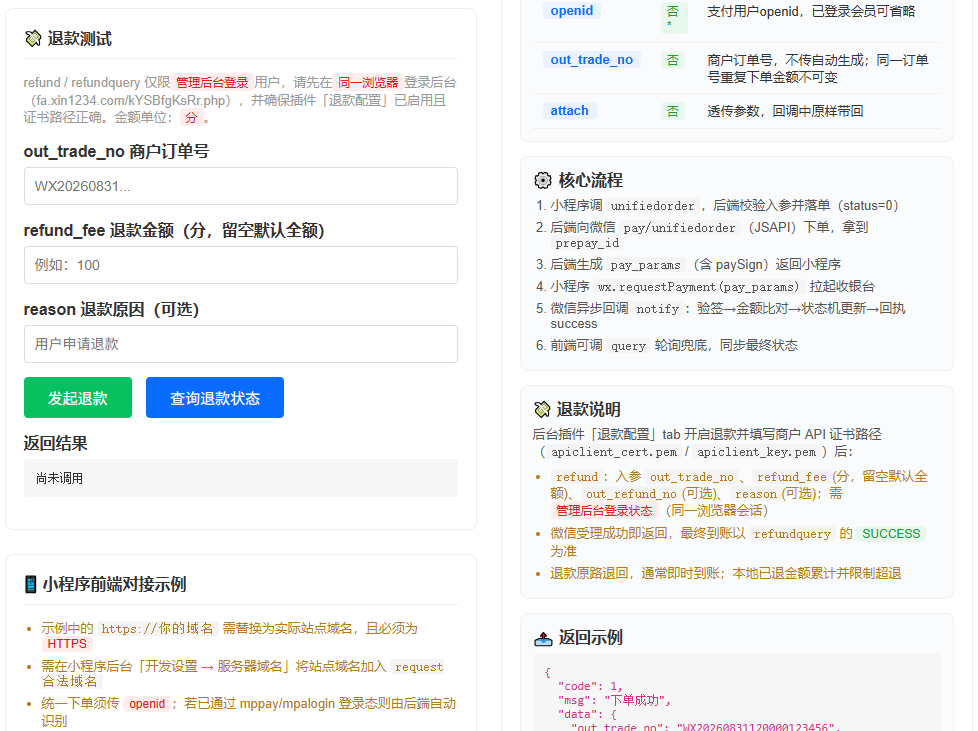The width and height of the screenshot is (978, 731).
Task: Click the unifiedorder code in step 1
Action: (x=652, y=206)
